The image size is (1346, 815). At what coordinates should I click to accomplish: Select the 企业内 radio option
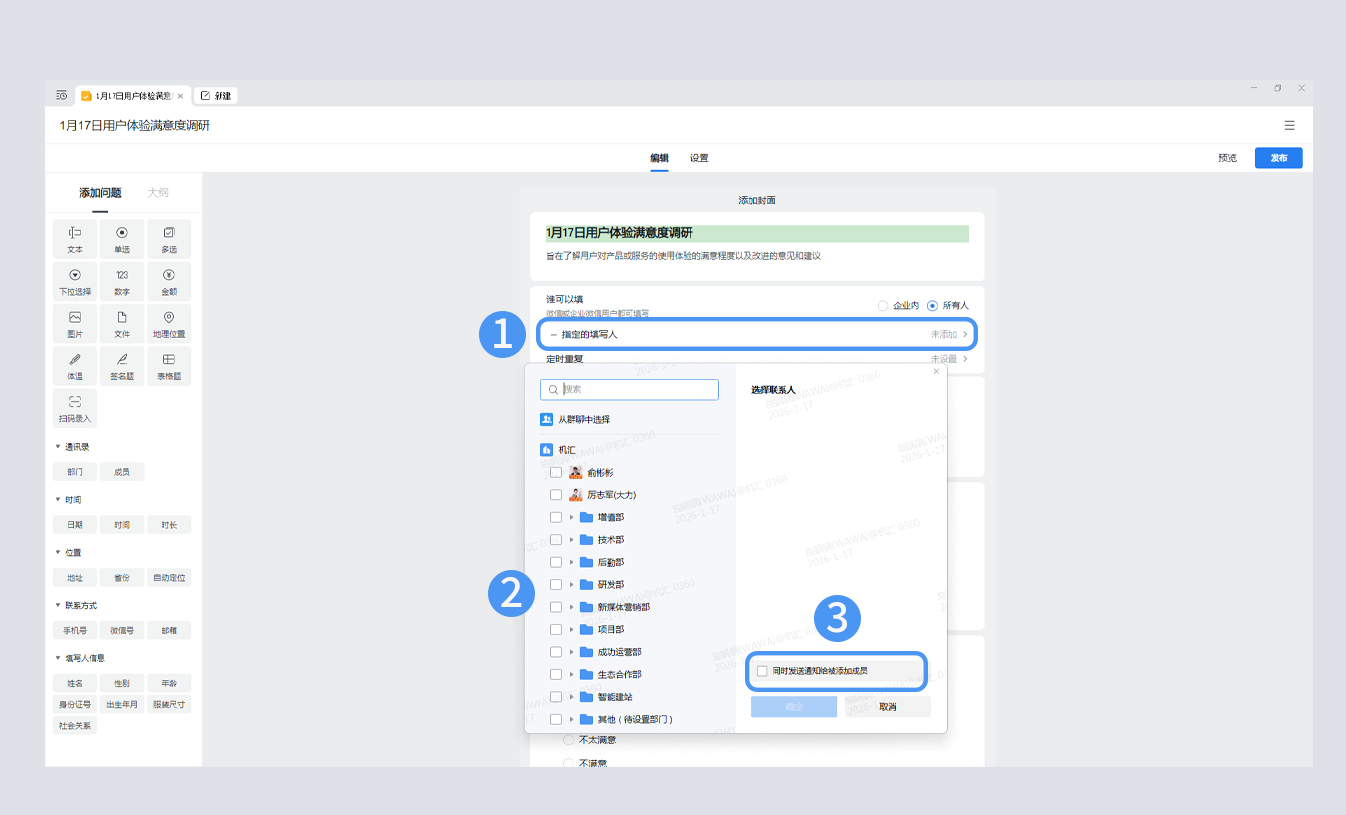click(883, 305)
